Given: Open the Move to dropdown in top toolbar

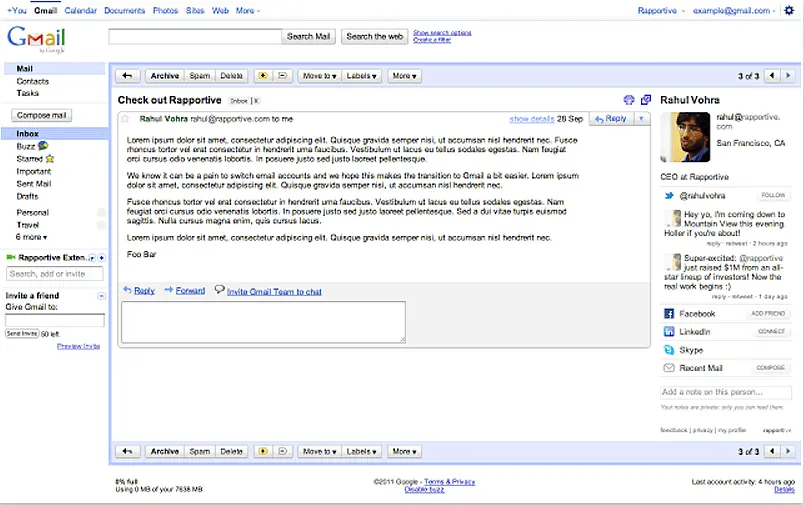Looking at the screenshot, I should (320, 76).
